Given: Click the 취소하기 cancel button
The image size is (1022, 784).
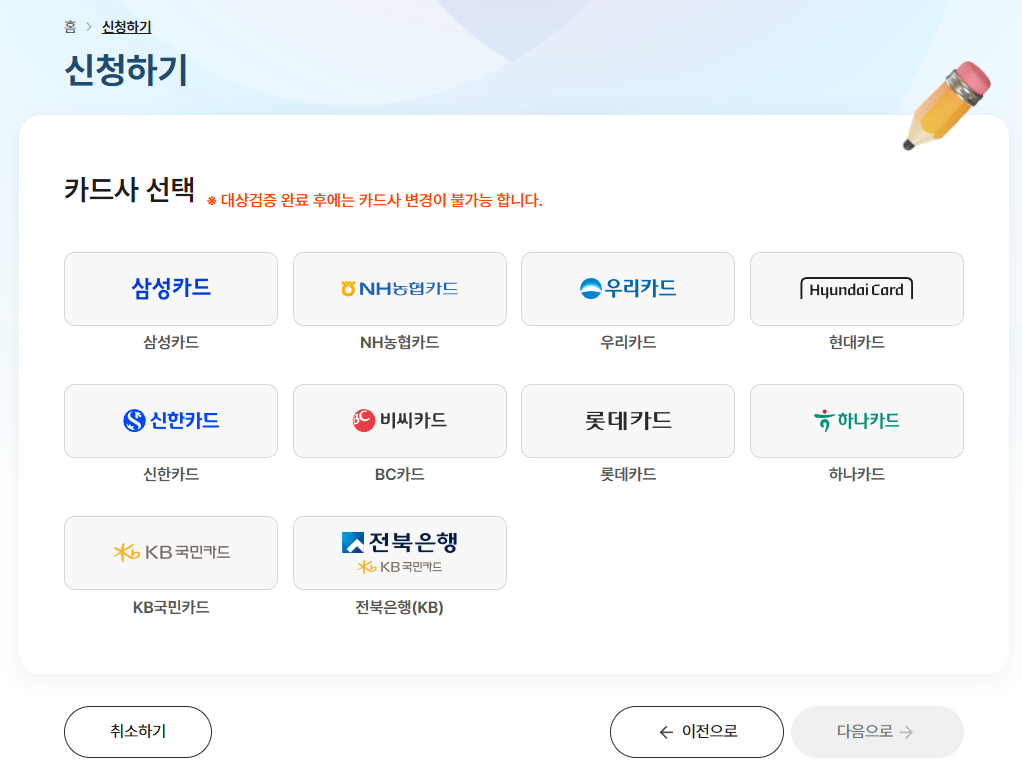Looking at the screenshot, I should coord(137,731).
